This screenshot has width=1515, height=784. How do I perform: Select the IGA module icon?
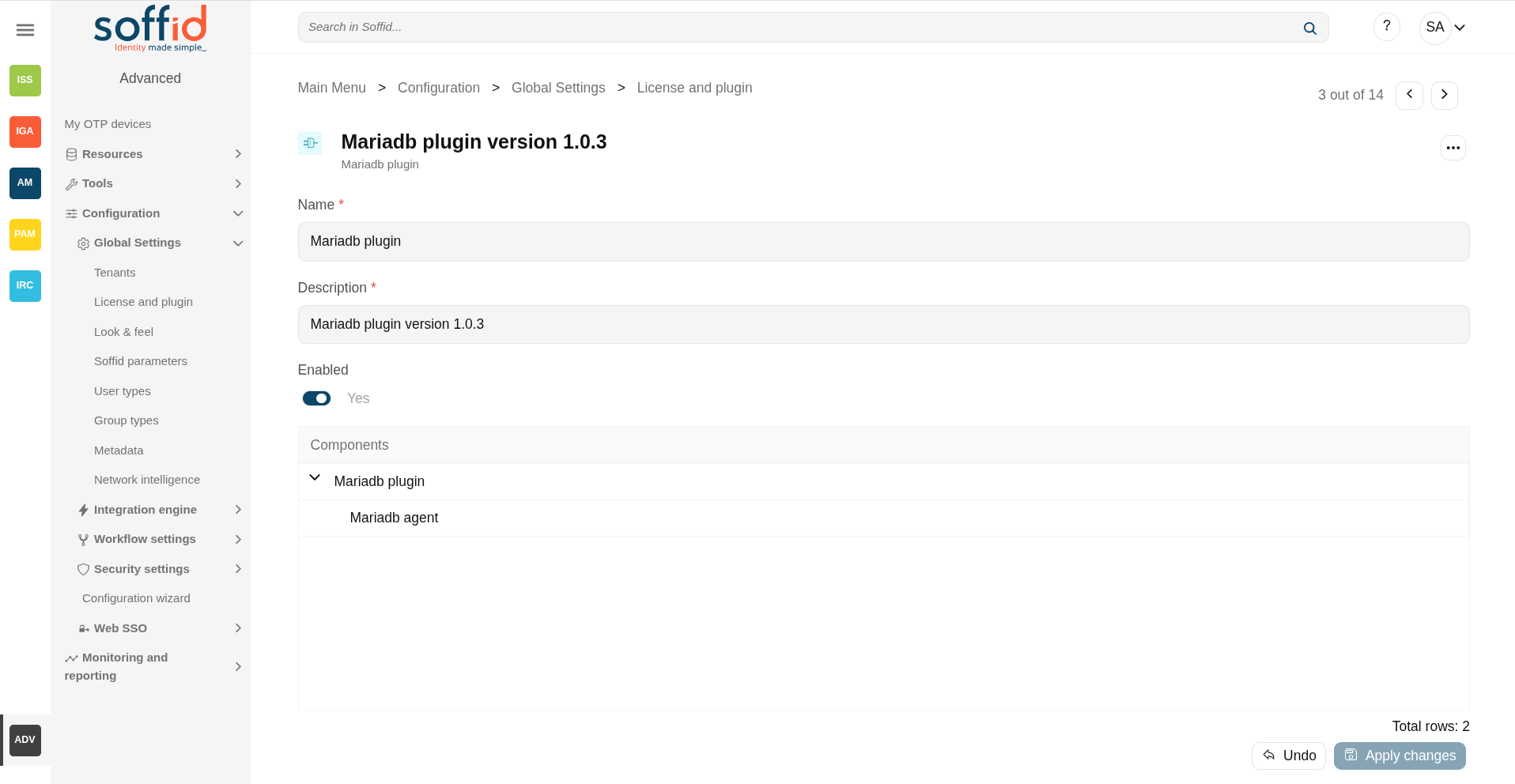click(x=25, y=131)
